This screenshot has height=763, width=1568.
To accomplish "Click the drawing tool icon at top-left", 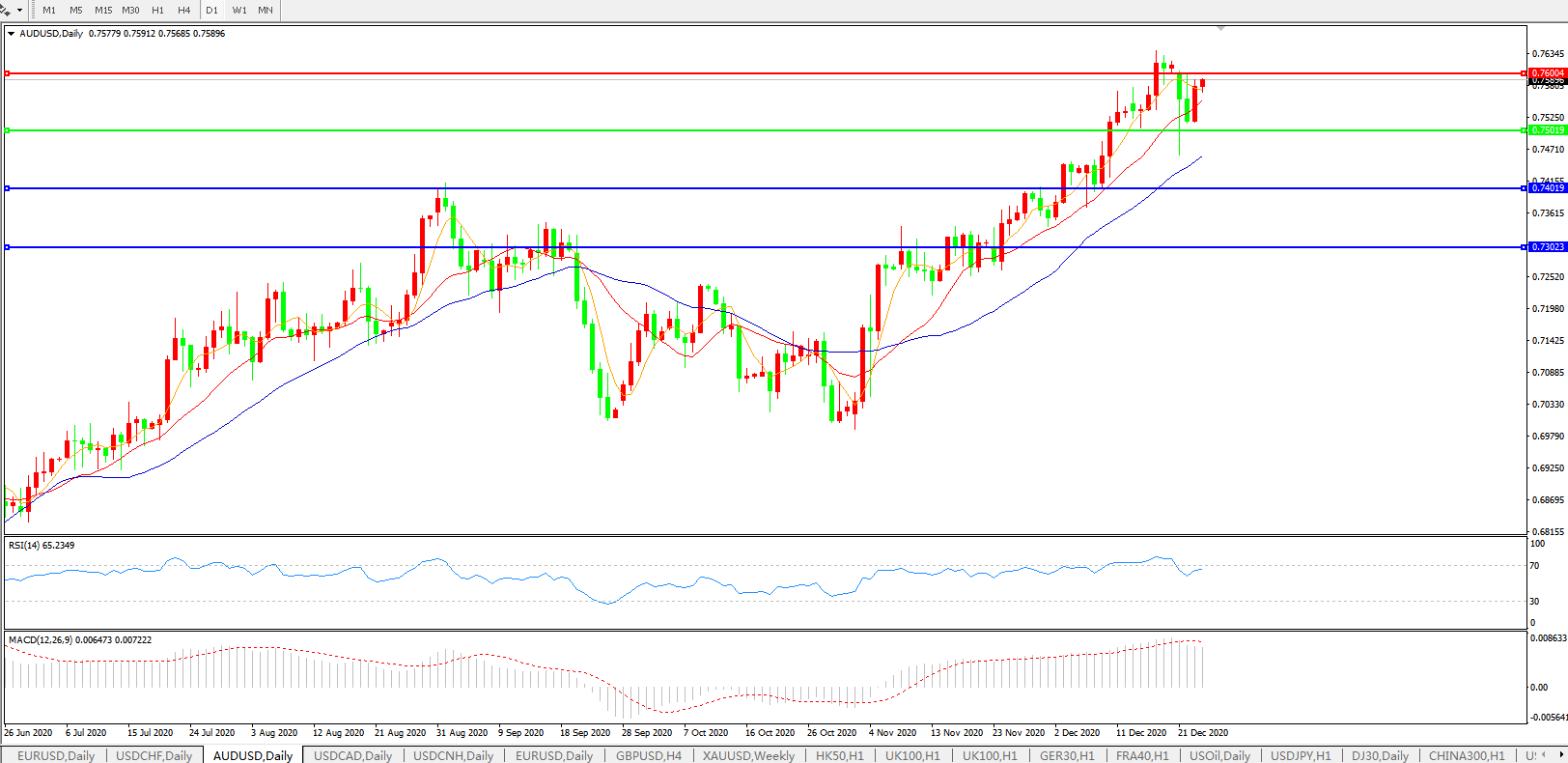I will click(x=6, y=11).
